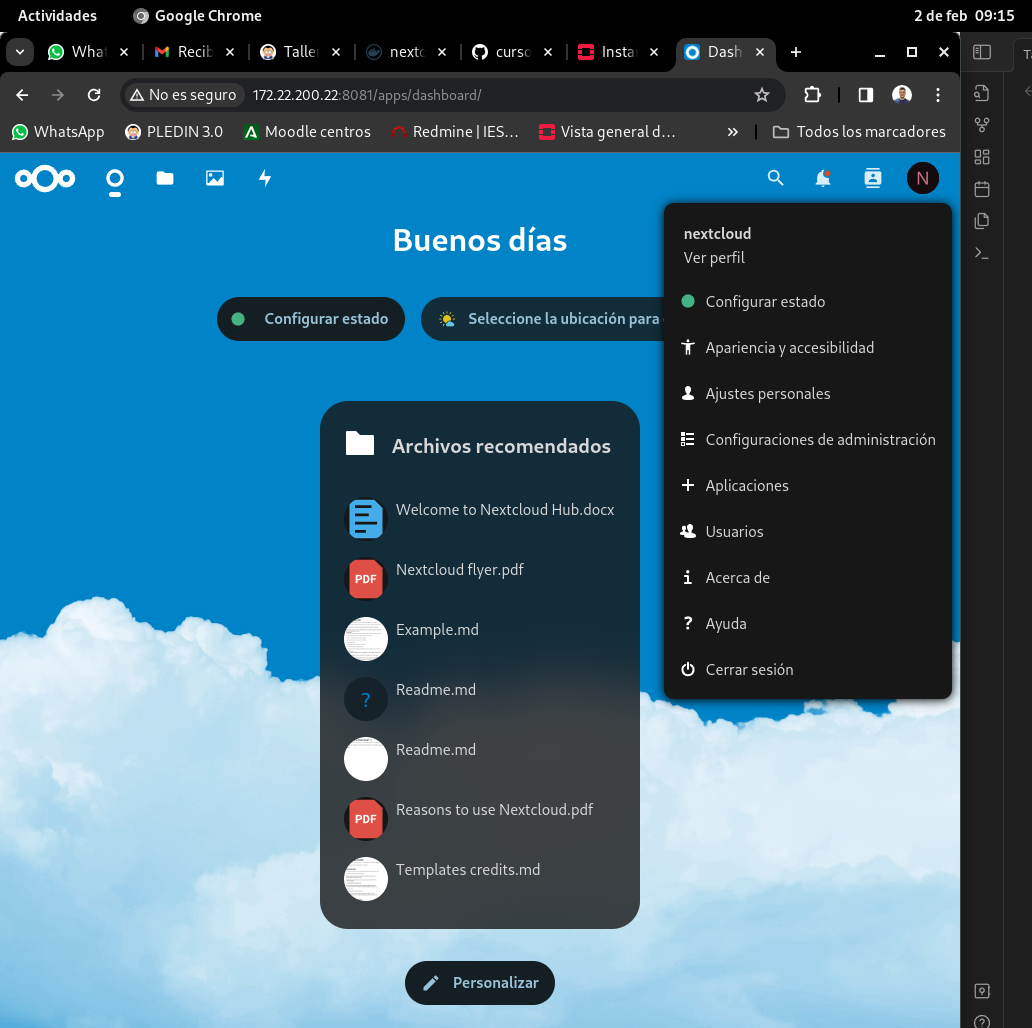
Task: Open the Contacts menu icon
Action: [x=873, y=178]
